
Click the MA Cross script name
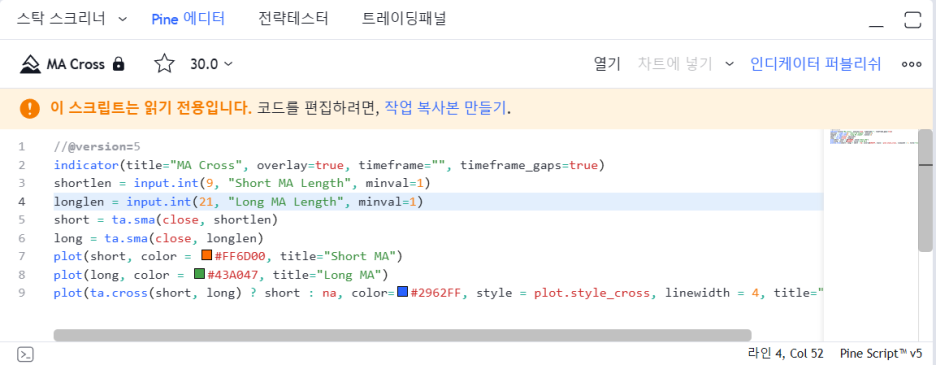click(x=75, y=64)
